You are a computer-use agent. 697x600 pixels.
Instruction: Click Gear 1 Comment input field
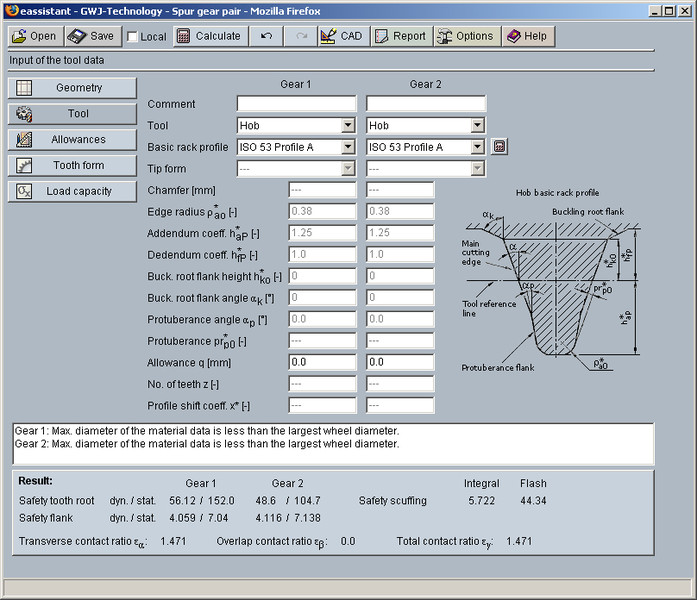(x=296, y=104)
